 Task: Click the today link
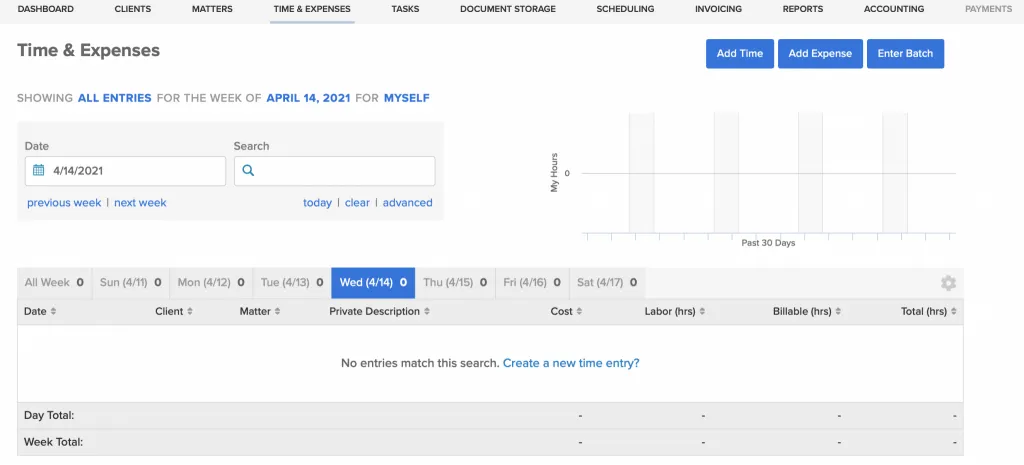coord(317,202)
